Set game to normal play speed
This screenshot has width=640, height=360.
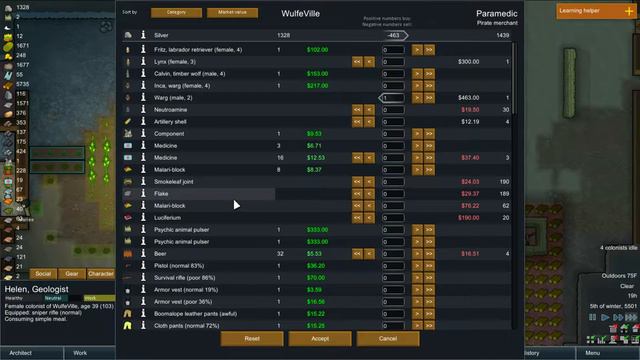(x=605, y=317)
